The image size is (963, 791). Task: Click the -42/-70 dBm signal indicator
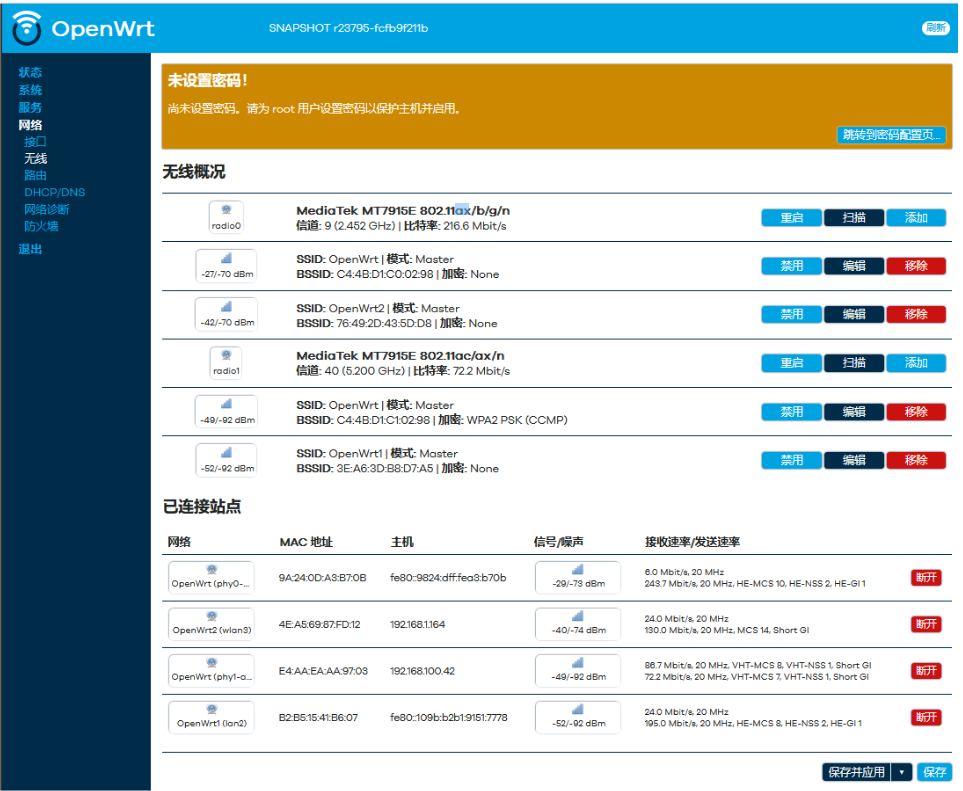coord(226,314)
